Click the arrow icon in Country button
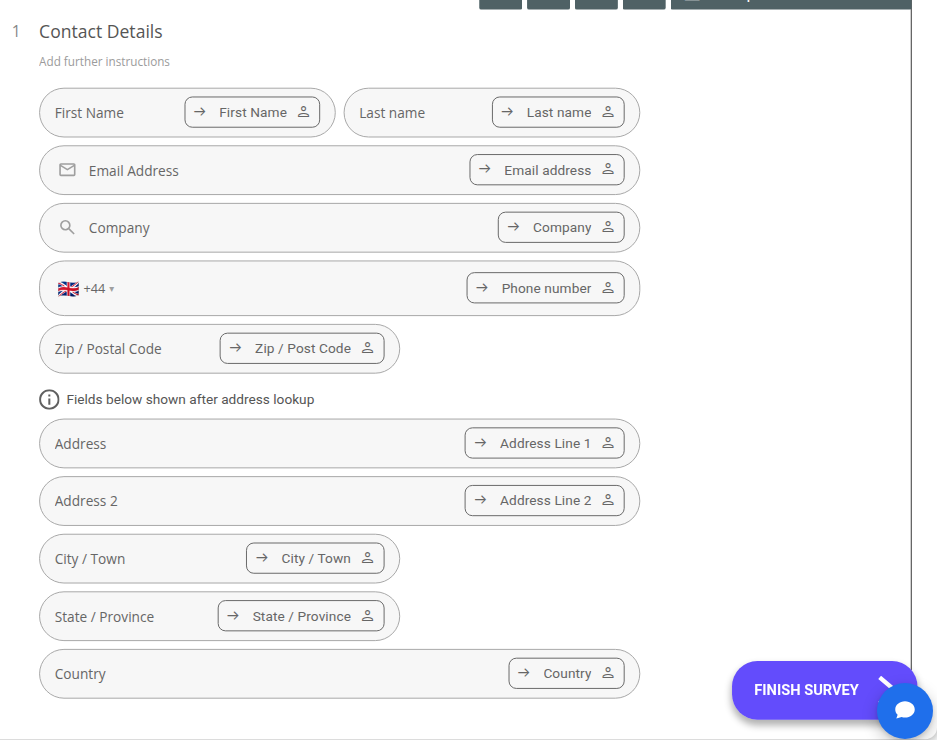 pos(524,672)
